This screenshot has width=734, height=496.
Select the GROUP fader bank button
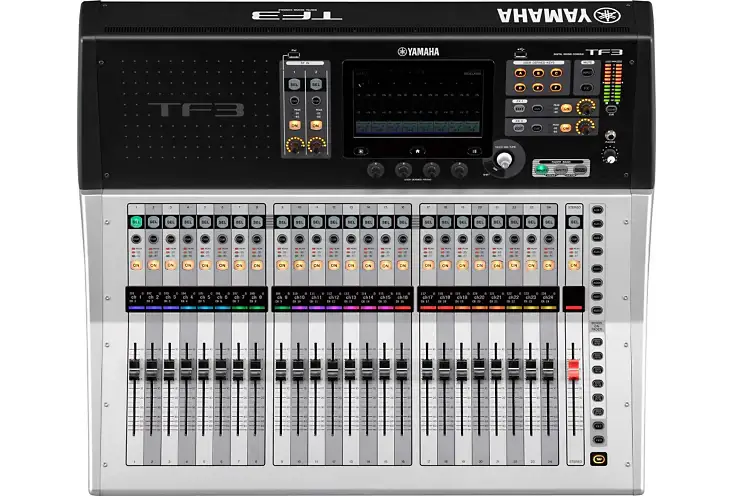click(561, 169)
